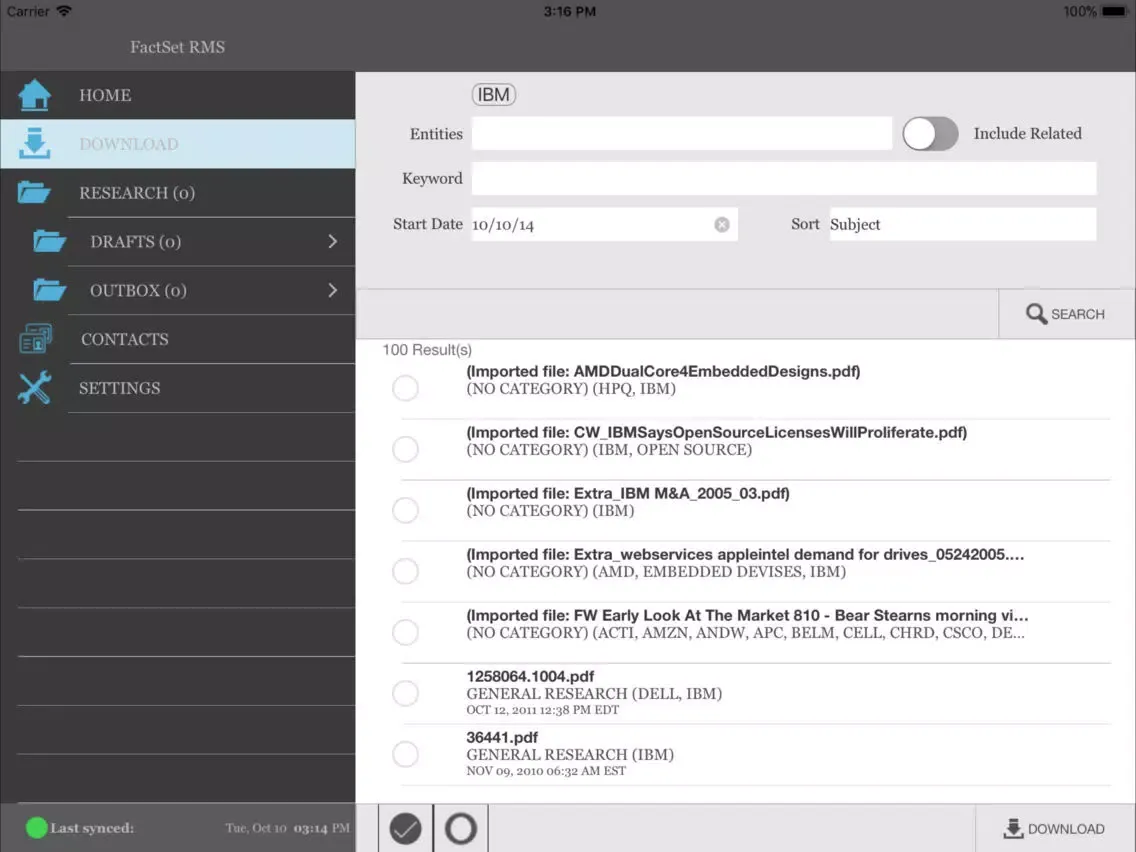The image size is (1136, 852).
Task: Click (NO CATEGORY) (HPQ, IBM) subtitle
Action: tap(571, 389)
